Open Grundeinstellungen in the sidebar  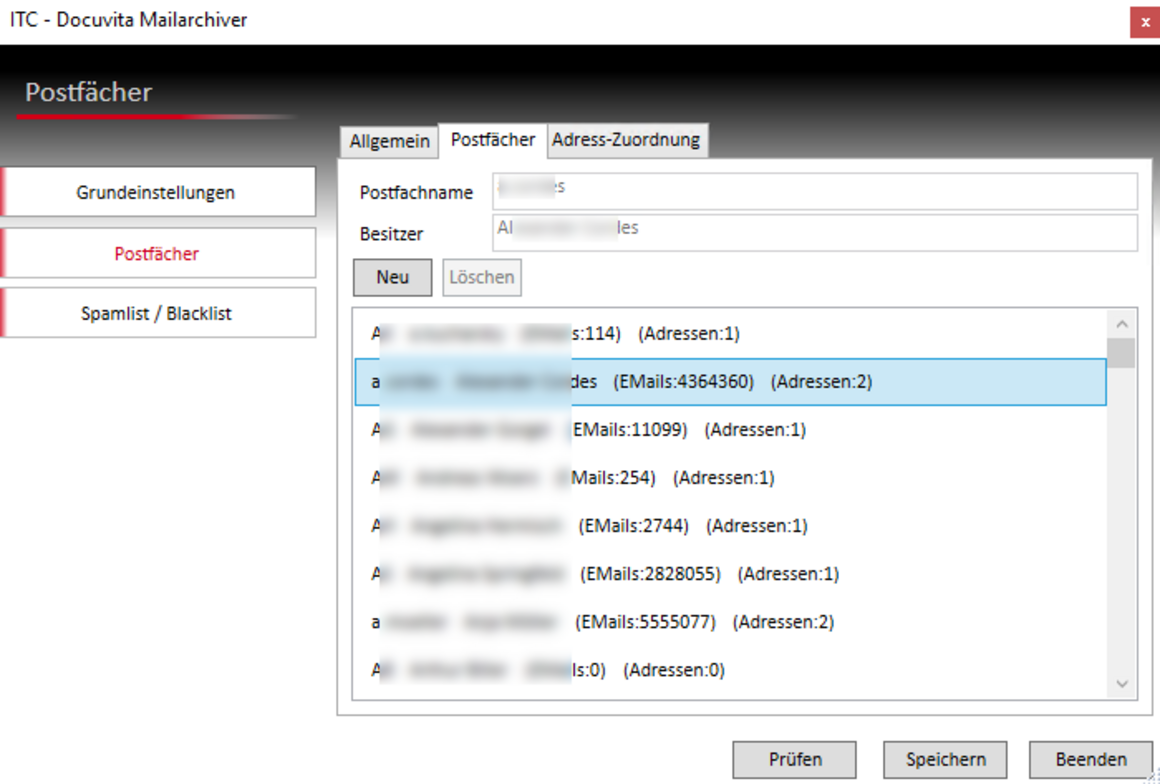click(157, 192)
